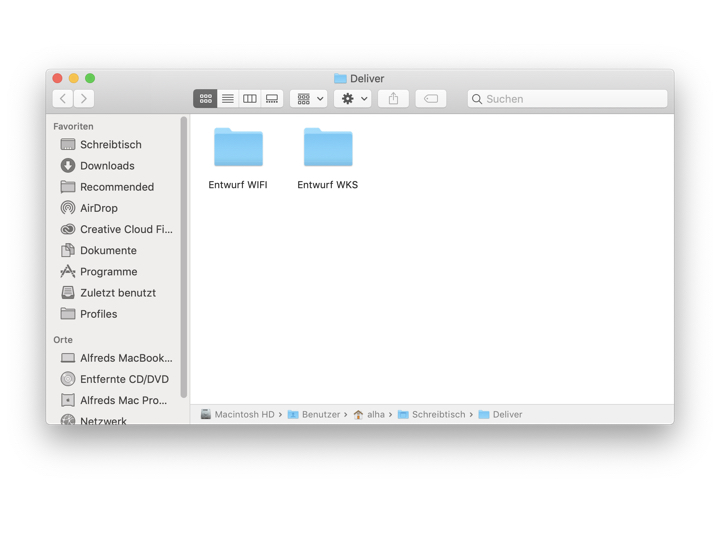The image size is (720, 540).
Task: Zoom the window with green button
Action: (90, 79)
